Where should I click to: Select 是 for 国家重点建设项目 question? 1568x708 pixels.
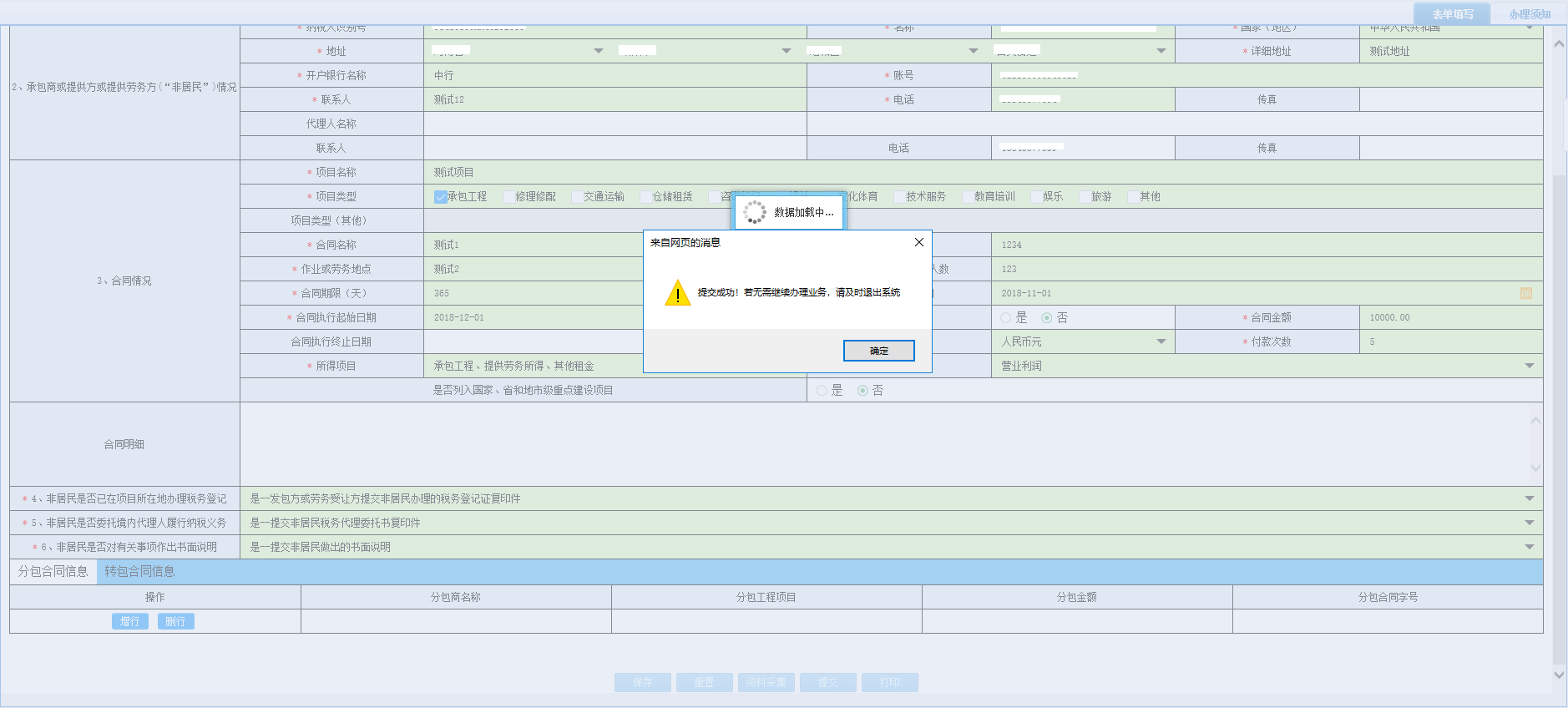pyautogui.click(x=822, y=391)
